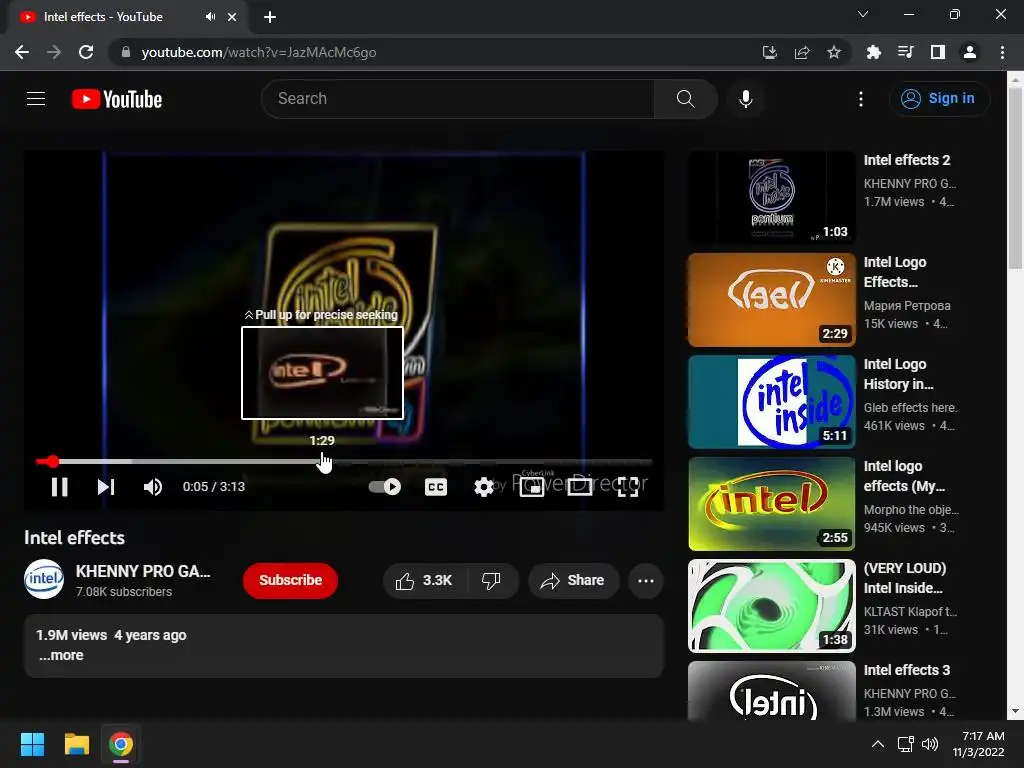Share this page from address bar
This screenshot has width=1024, height=768.
(x=802, y=52)
